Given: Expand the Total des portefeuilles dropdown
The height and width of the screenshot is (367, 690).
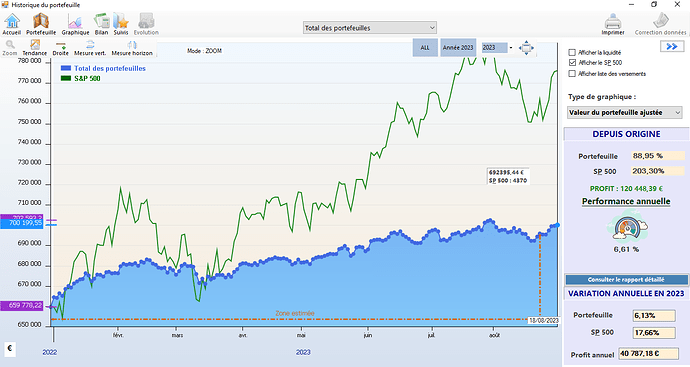Looking at the screenshot, I should pos(370,28).
